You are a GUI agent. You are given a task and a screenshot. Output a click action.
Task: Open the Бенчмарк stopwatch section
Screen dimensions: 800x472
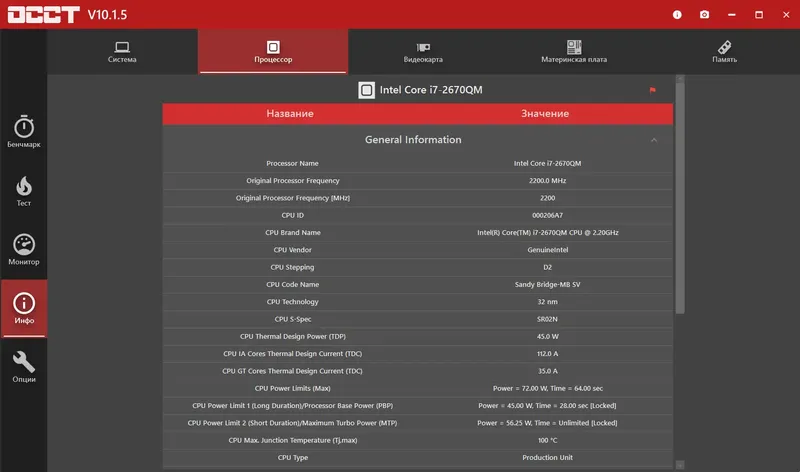pos(23,132)
